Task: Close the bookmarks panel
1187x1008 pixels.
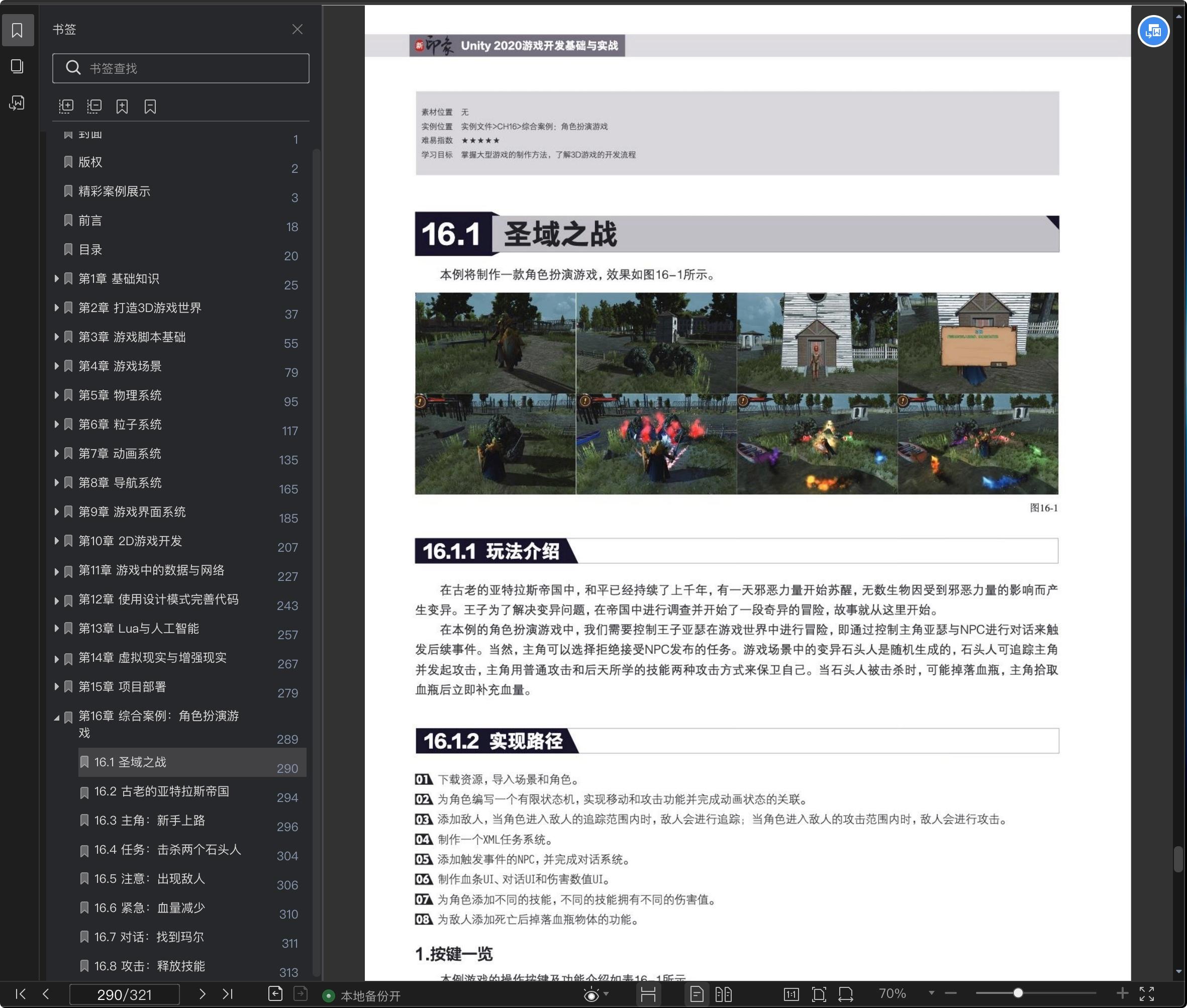Action: pos(297,29)
